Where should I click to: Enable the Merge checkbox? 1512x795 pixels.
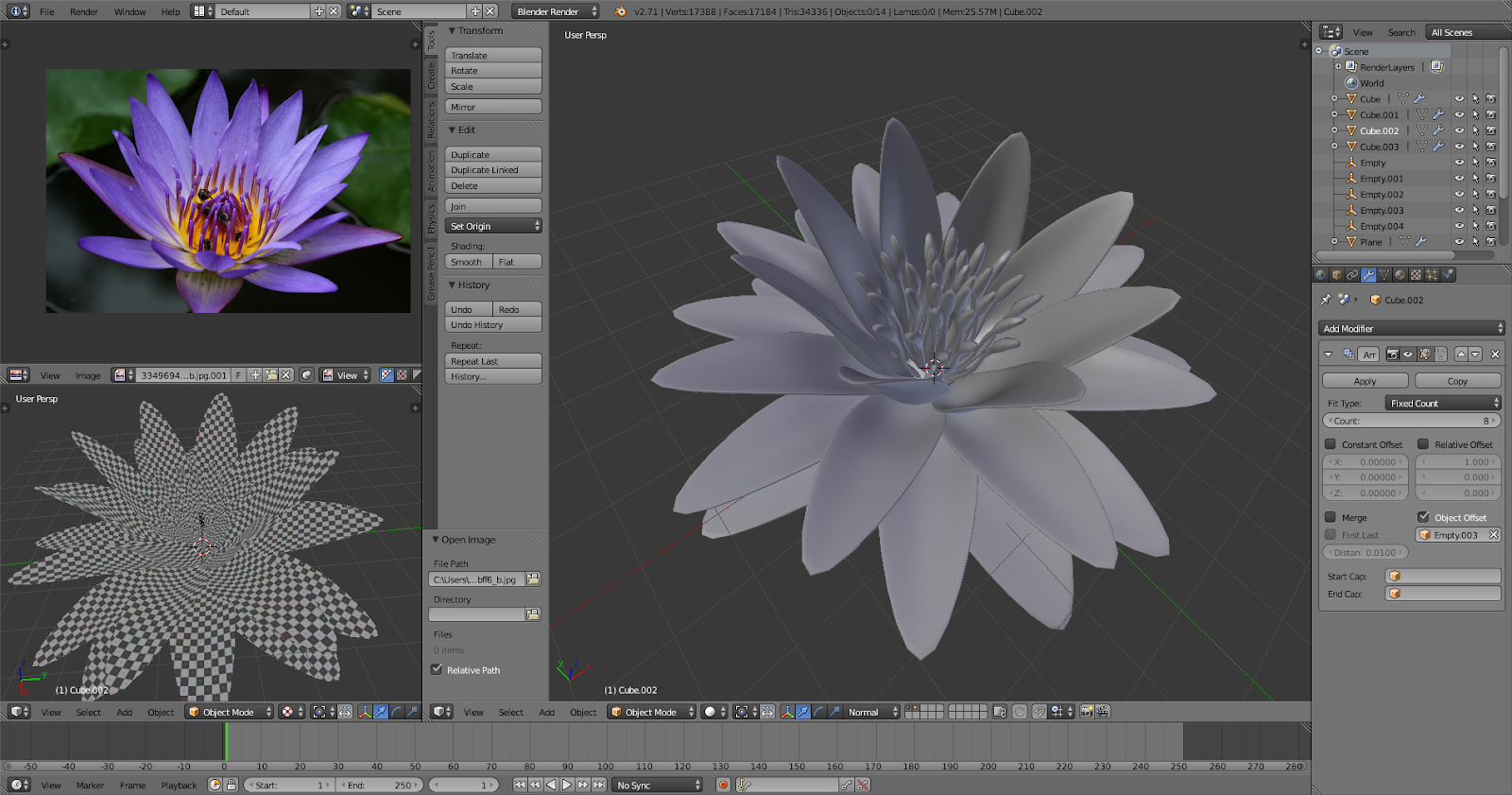point(1331,517)
